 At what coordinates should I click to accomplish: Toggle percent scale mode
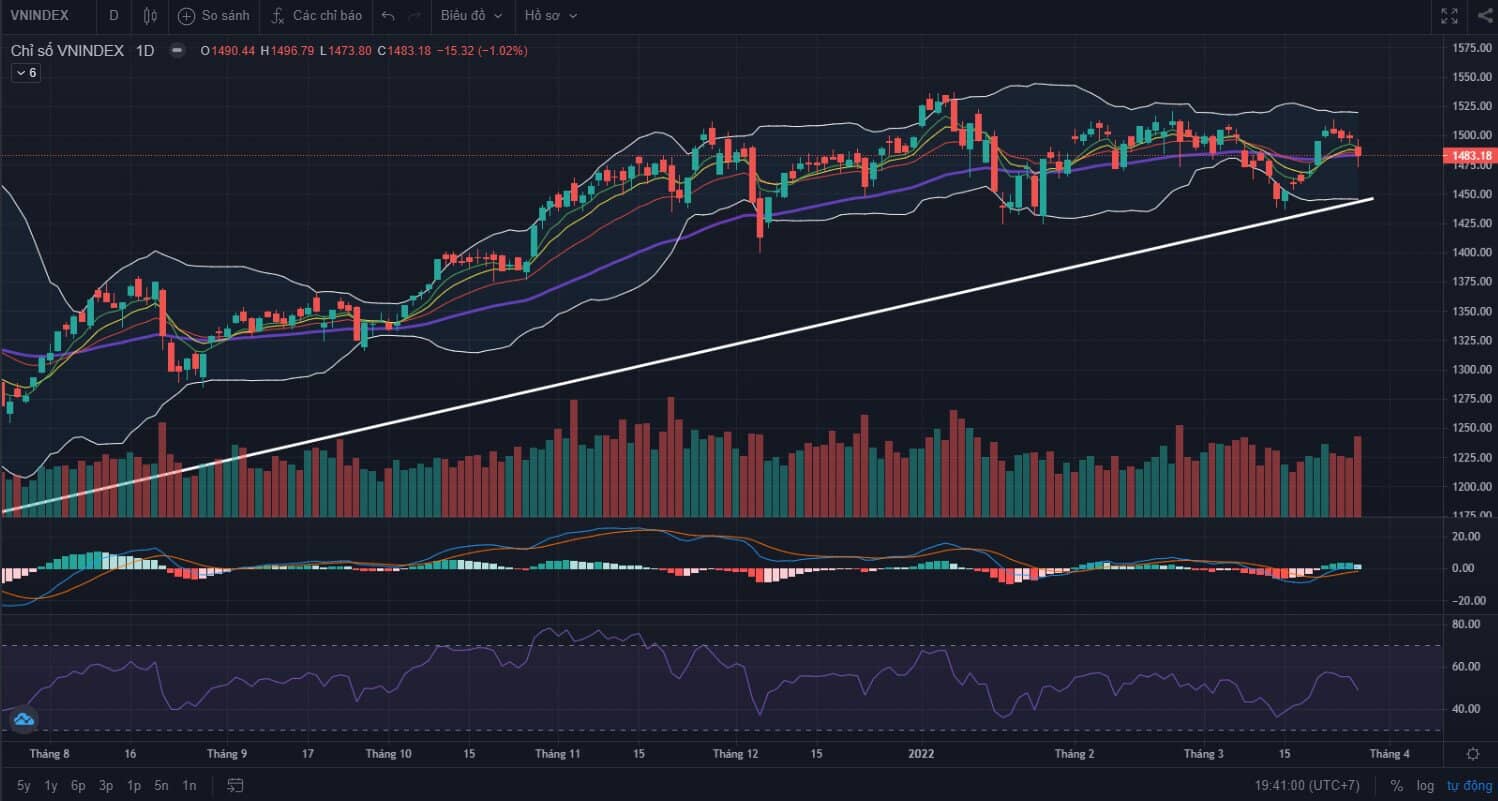(x=1396, y=785)
